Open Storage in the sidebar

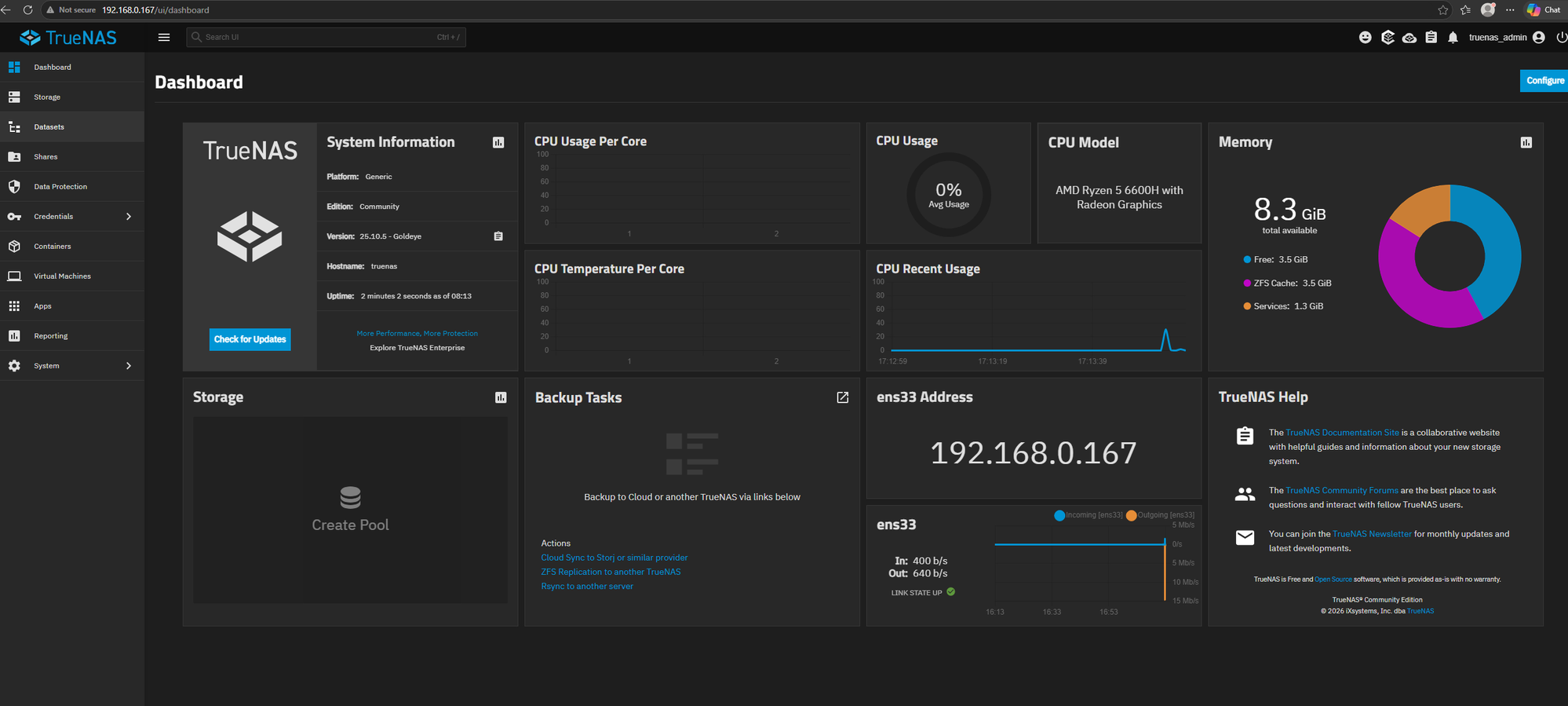[72, 97]
